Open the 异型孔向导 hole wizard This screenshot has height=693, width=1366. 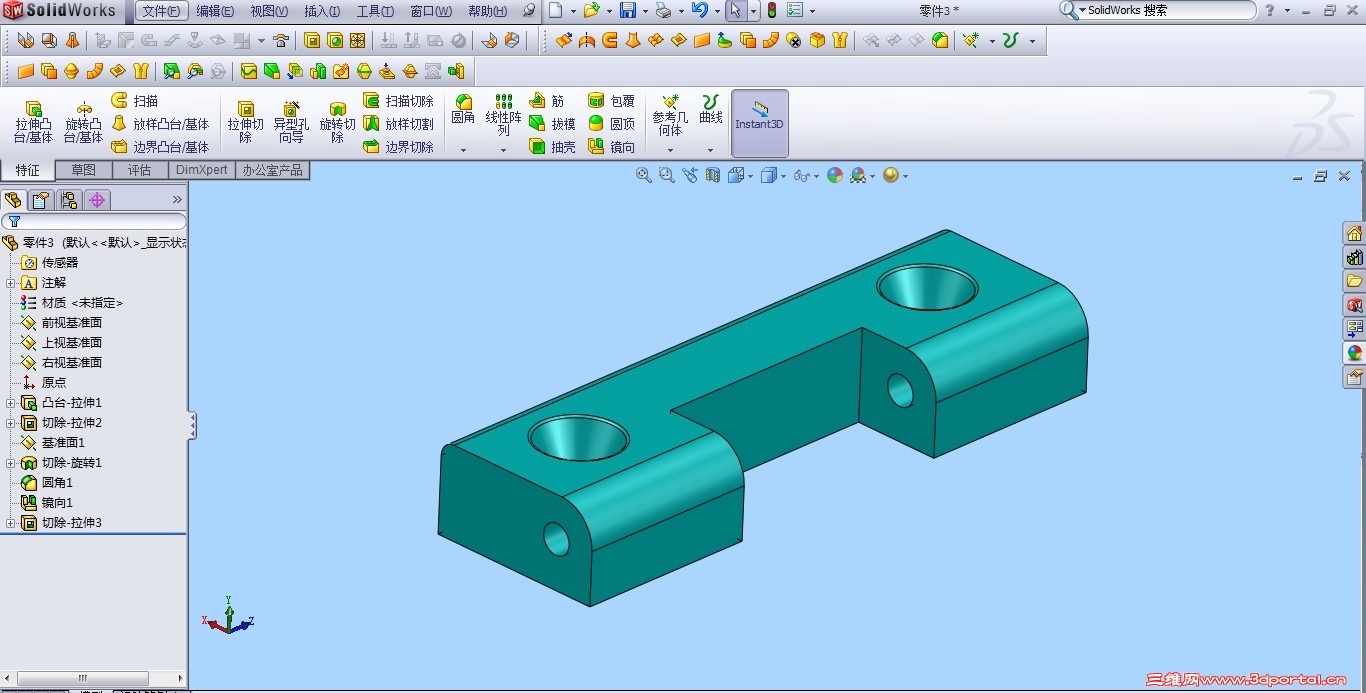tap(291, 121)
